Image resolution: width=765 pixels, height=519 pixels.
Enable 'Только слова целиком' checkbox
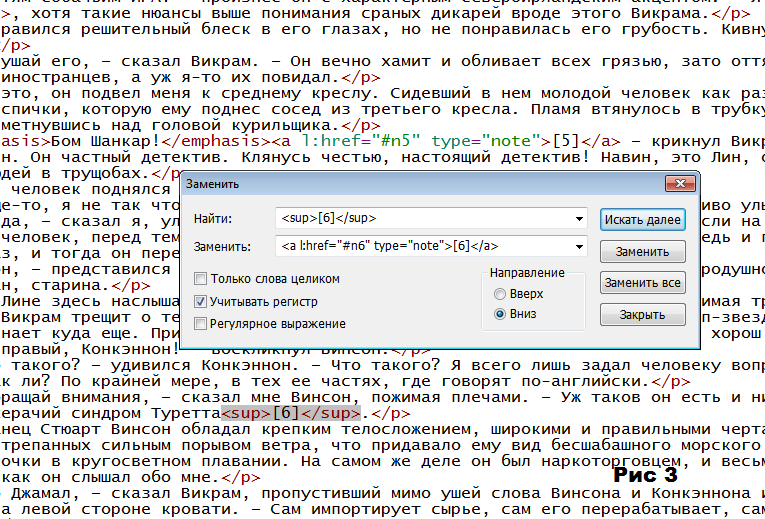[x=201, y=279]
